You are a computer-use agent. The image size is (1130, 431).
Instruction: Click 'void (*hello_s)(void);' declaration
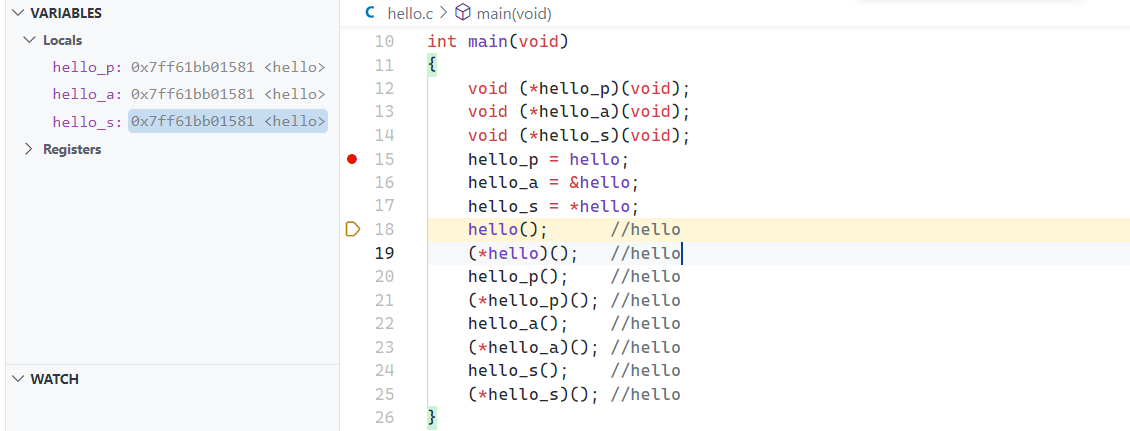tap(579, 136)
